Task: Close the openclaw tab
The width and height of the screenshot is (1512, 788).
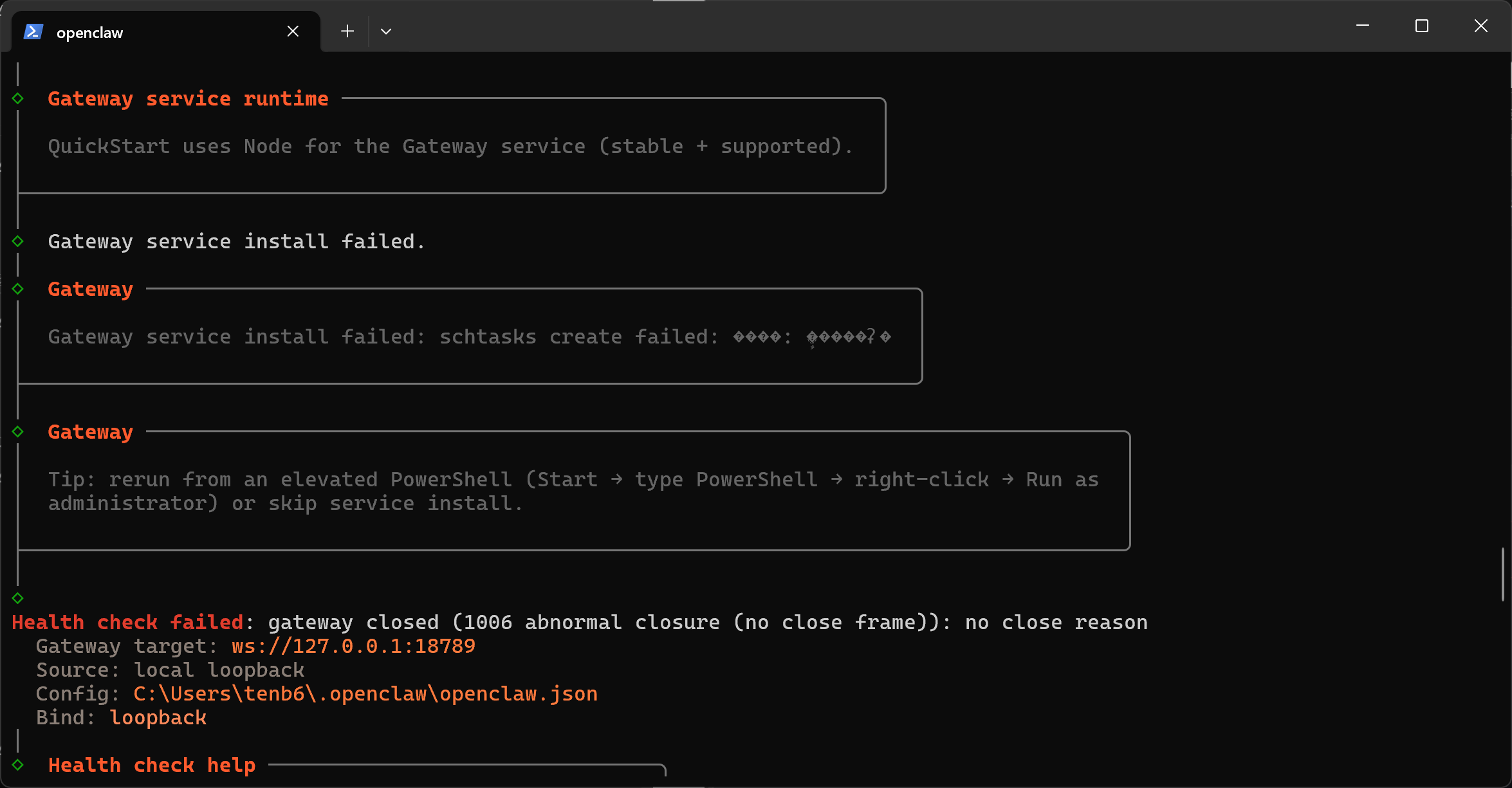Action: (293, 31)
